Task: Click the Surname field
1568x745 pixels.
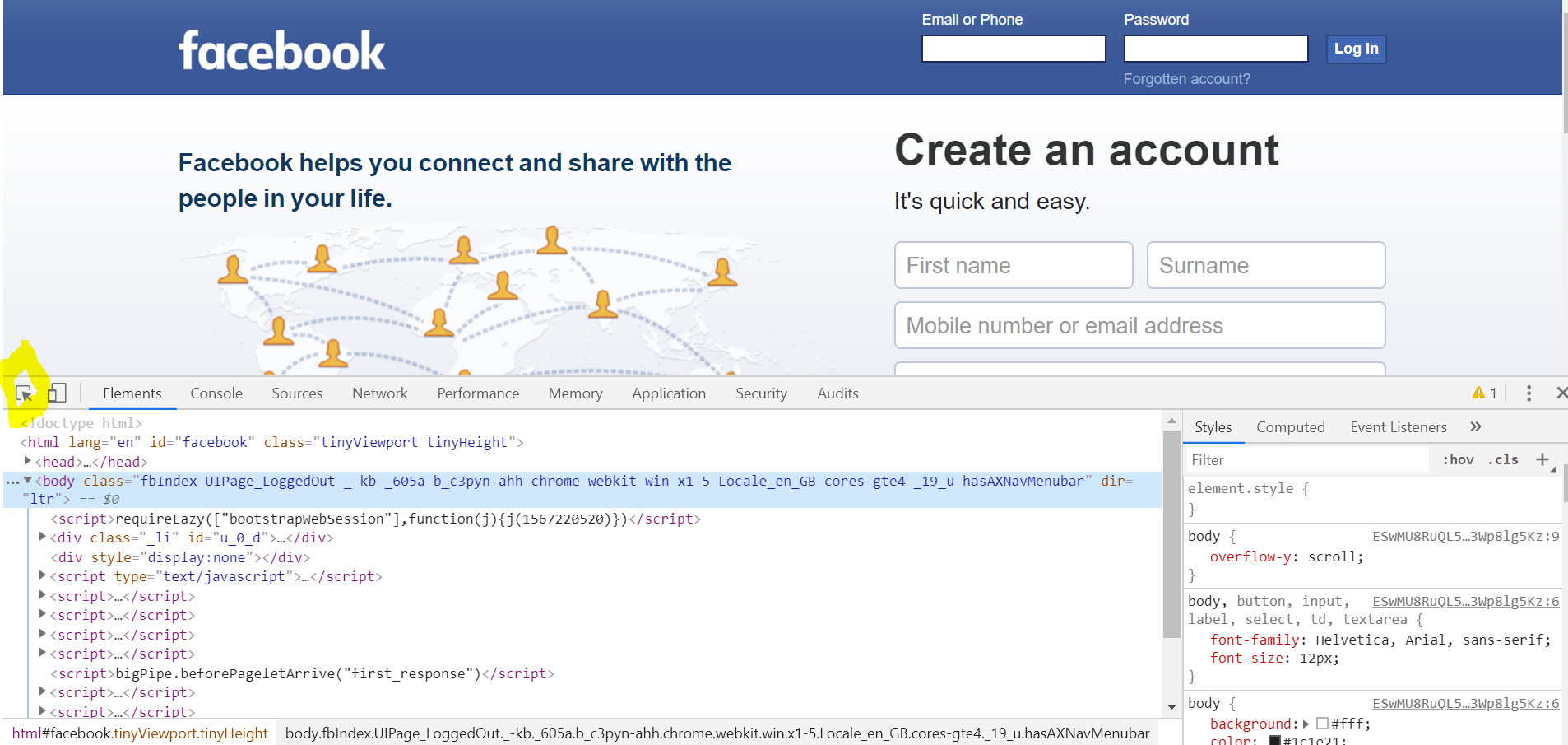Action: pos(1265,265)
